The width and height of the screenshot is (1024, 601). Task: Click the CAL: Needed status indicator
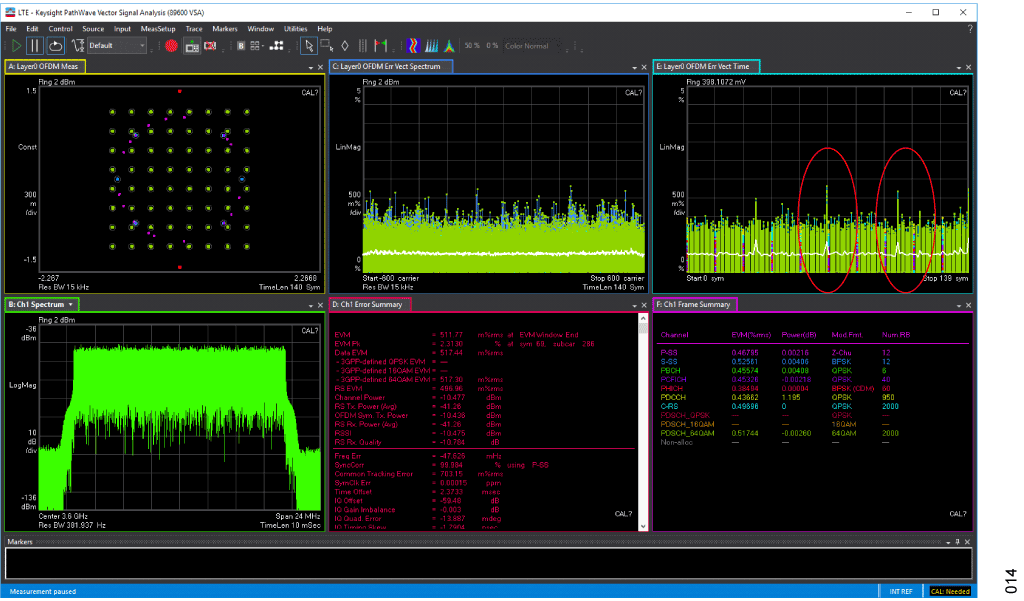tap(949, 591)
